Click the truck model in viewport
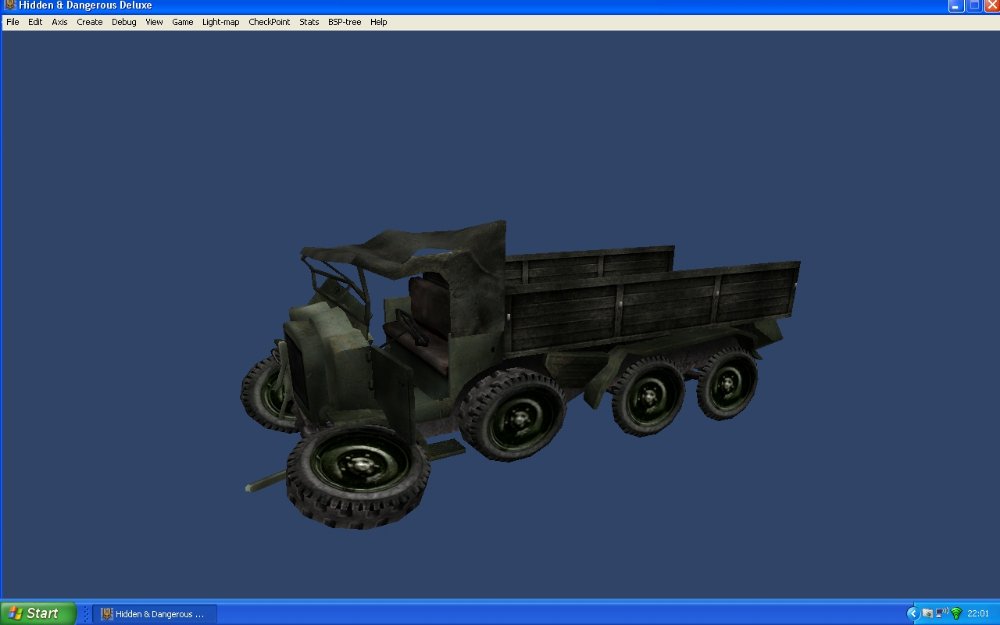The height and width of the screenshot is (625, 1000). [520, 374]
